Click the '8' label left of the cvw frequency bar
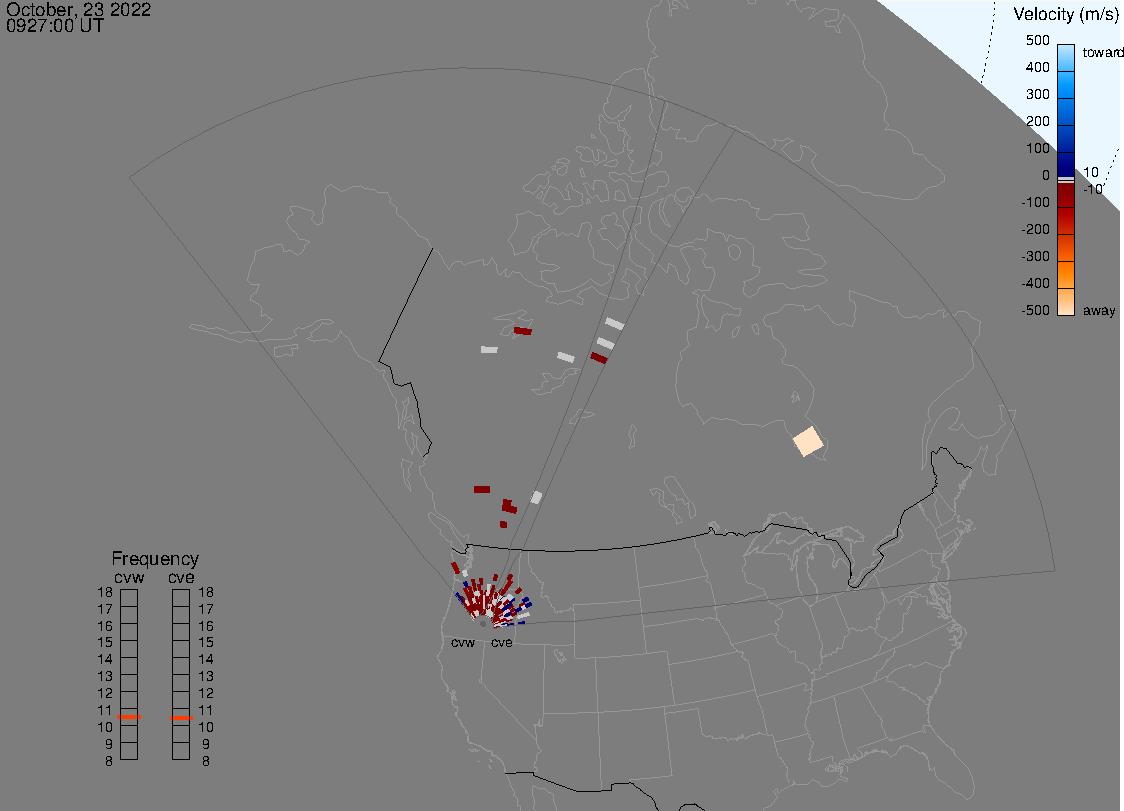The width and height of the screenshot is (1124, 811). click(x=109, y=761)
